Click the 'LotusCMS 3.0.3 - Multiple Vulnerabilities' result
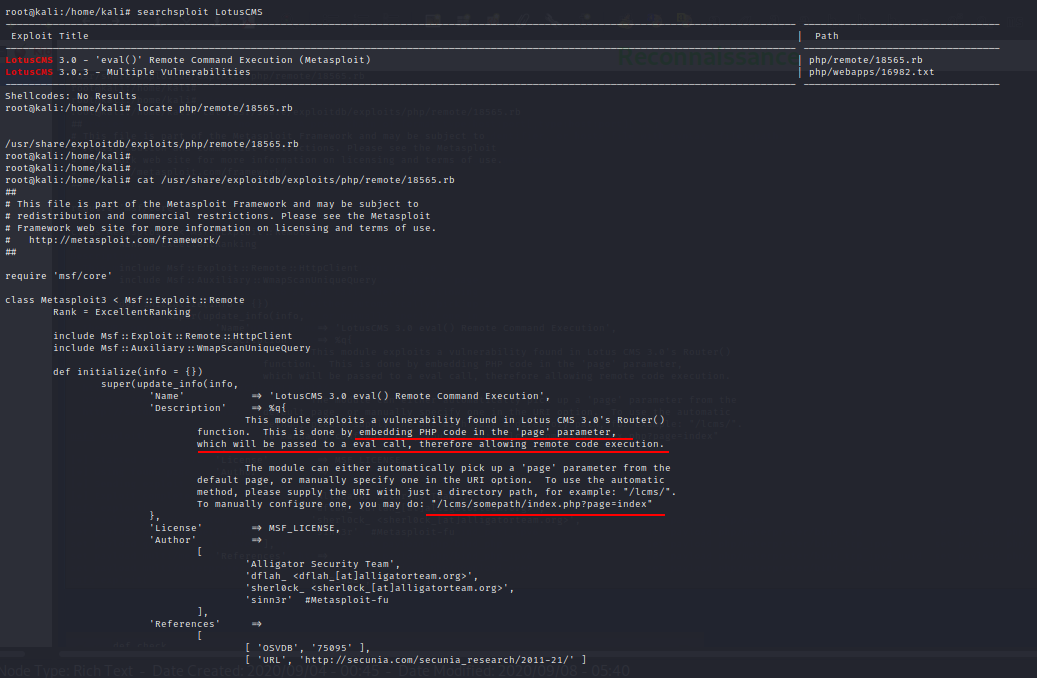The image size is (1037, 678). tap(128, 72)
